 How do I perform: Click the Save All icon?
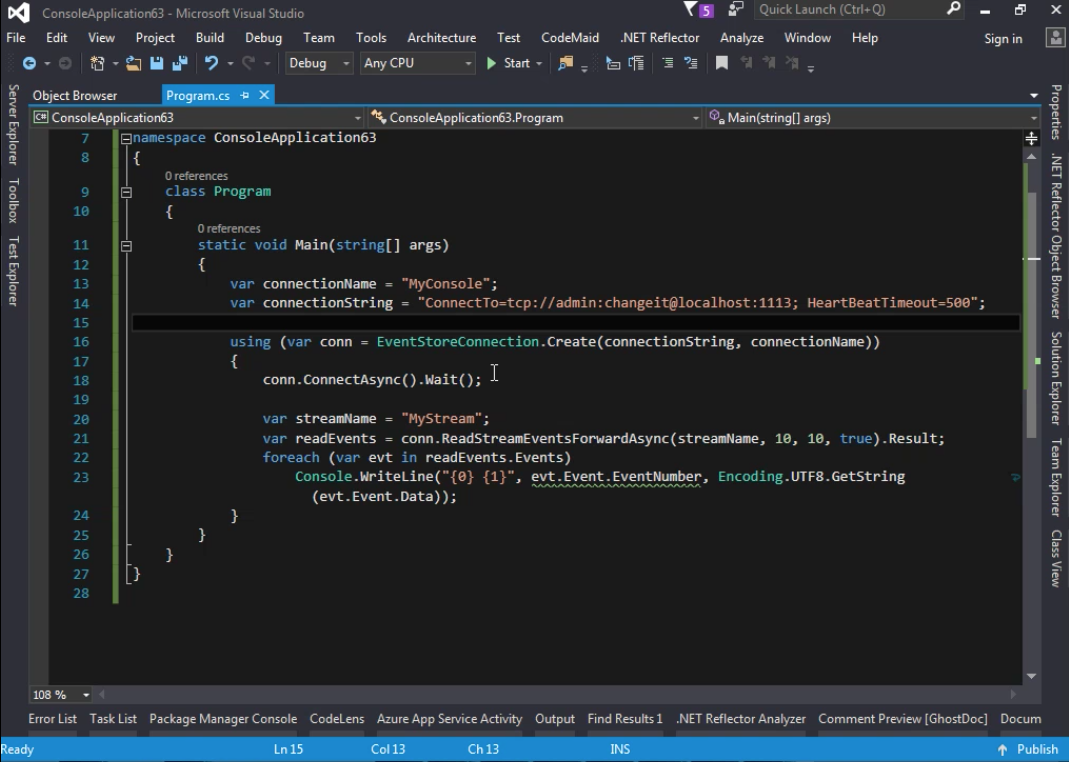[x=180, y=63]
